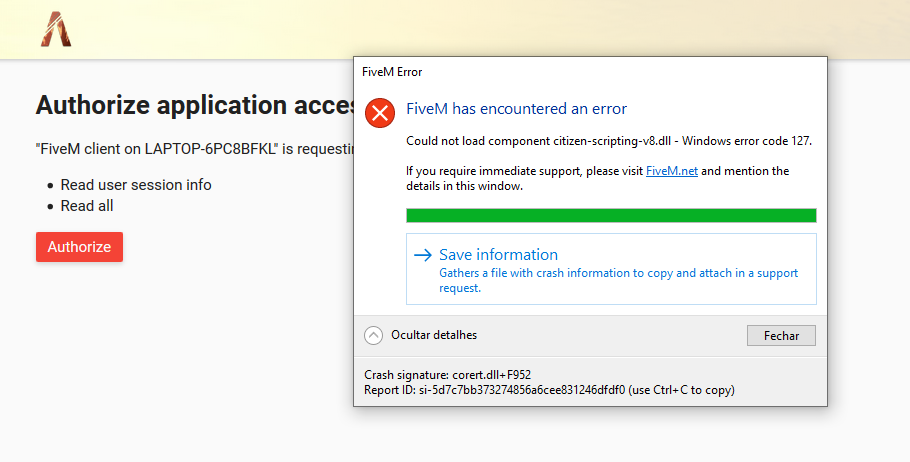Click the LAPTOP-6PC8BFKL client request text

point(195,149)
